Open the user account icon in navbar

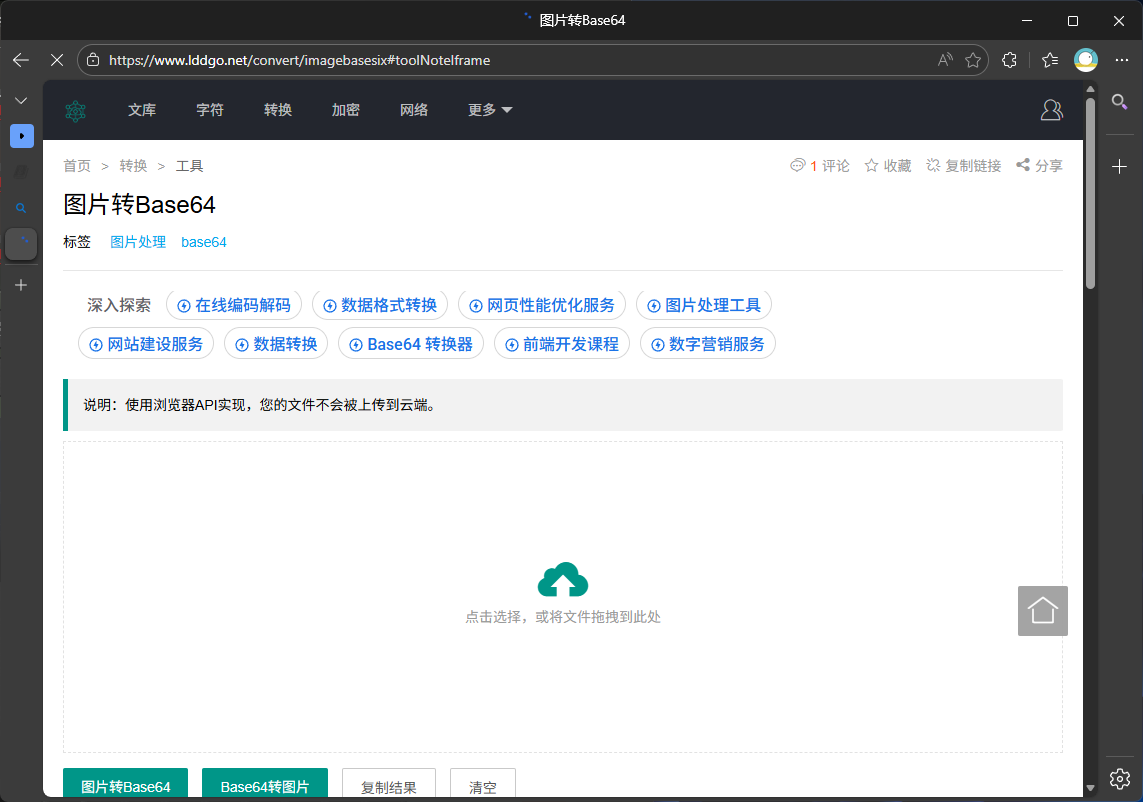1051,110
